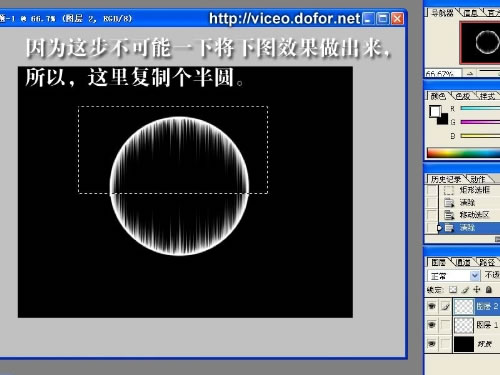Close the document window
Viewport: 500px width, 375px height.
(397, 18)
